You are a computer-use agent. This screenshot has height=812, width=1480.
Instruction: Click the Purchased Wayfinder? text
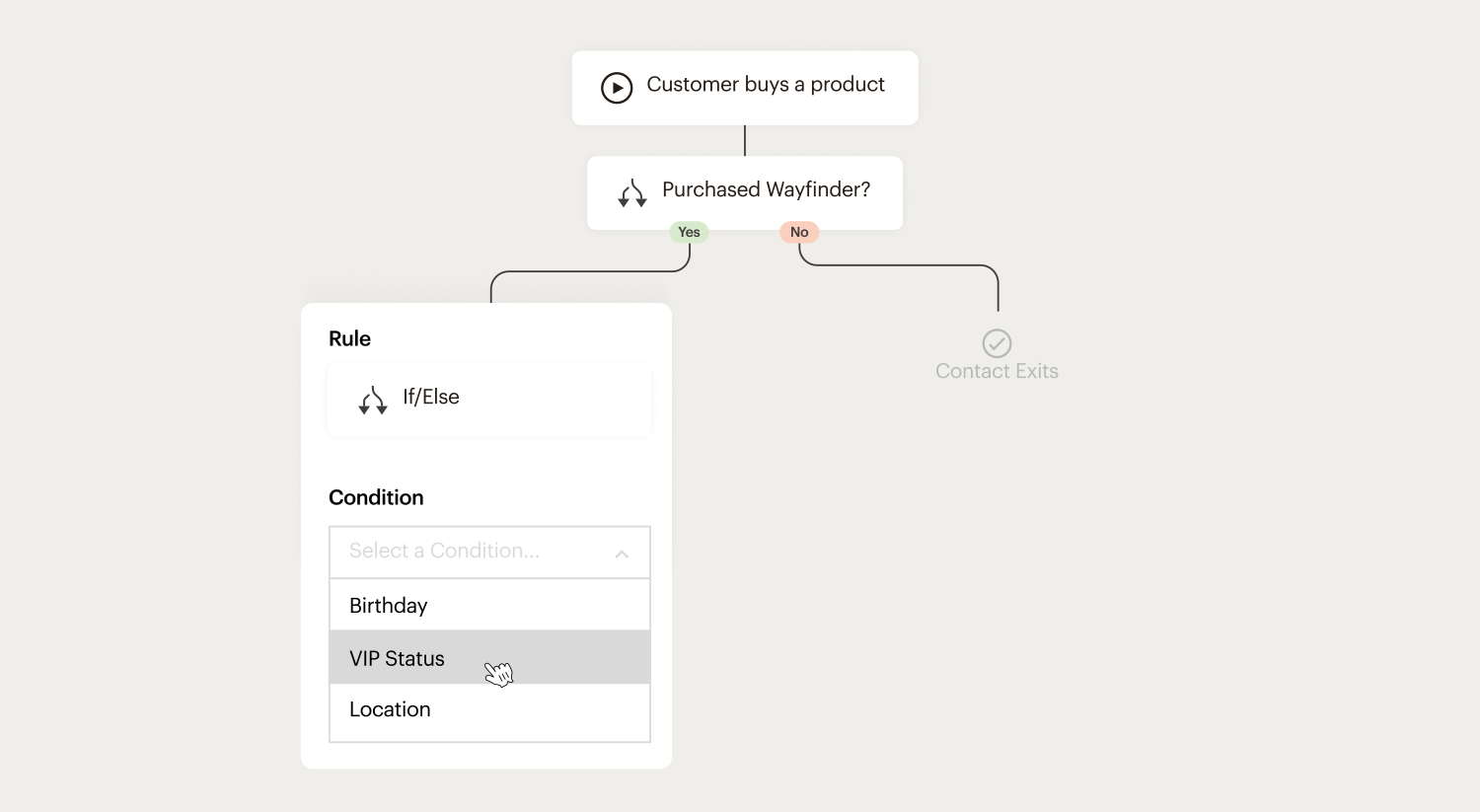coord(766,189)
